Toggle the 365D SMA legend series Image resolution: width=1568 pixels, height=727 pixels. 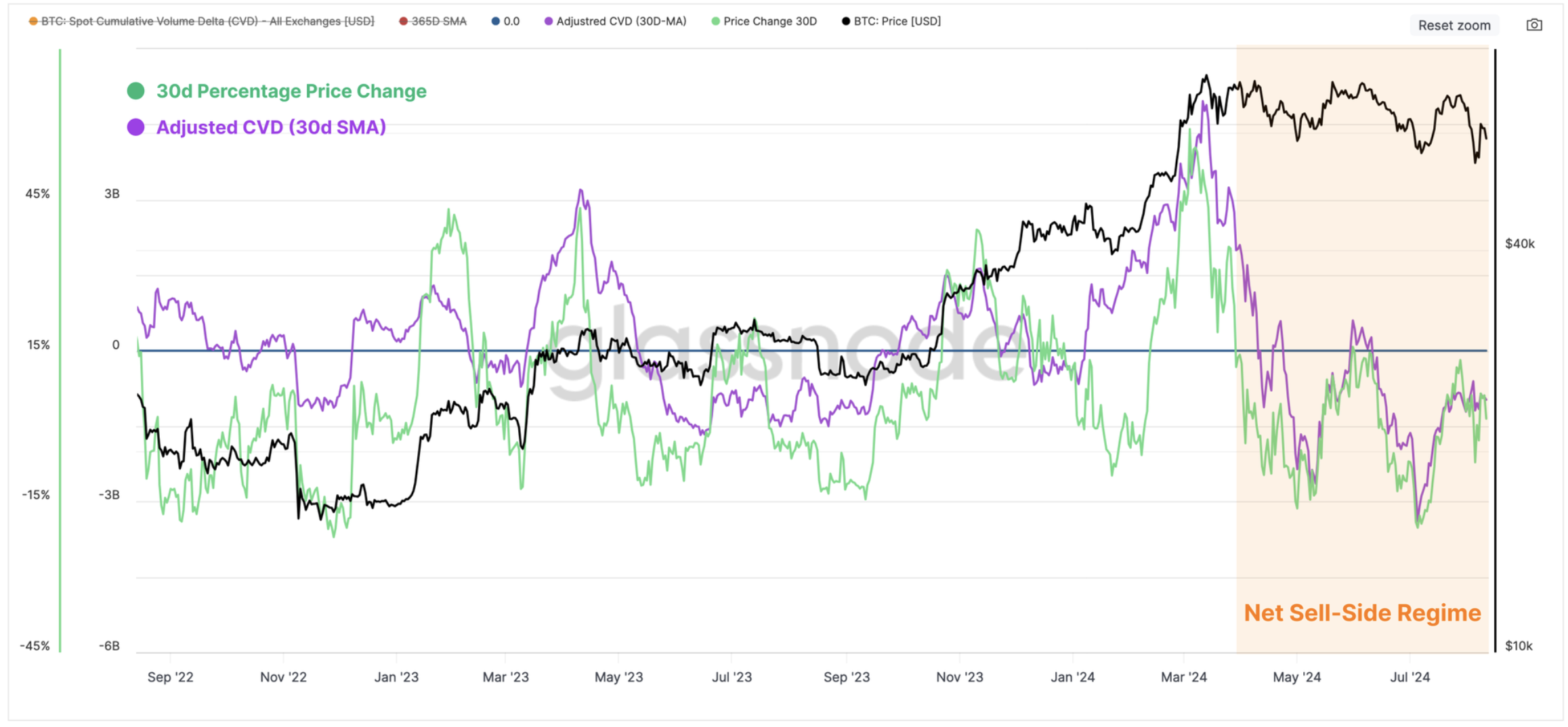point(433,21)
